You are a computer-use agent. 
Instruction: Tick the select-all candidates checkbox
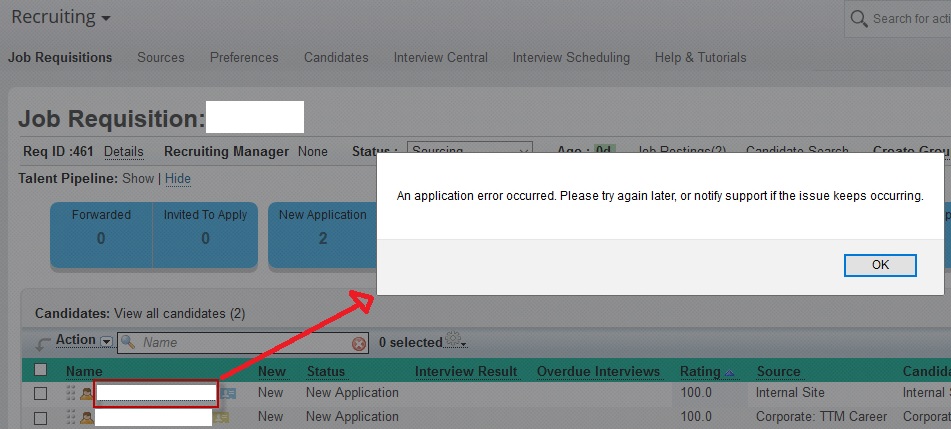(41, 370)
